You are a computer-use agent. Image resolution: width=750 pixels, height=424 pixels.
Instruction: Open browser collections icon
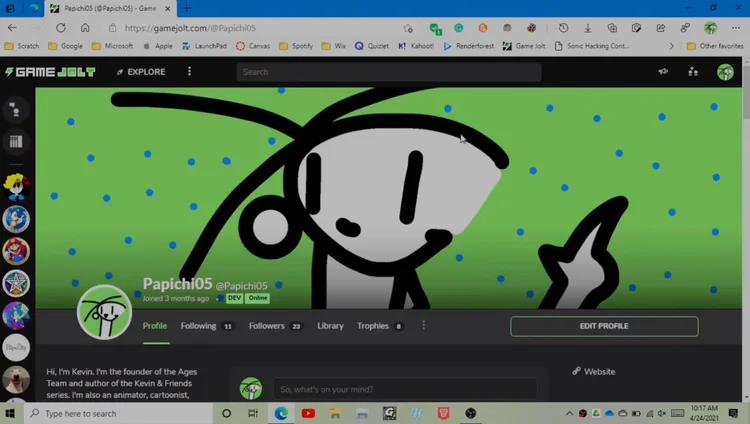tap(612, 28)
